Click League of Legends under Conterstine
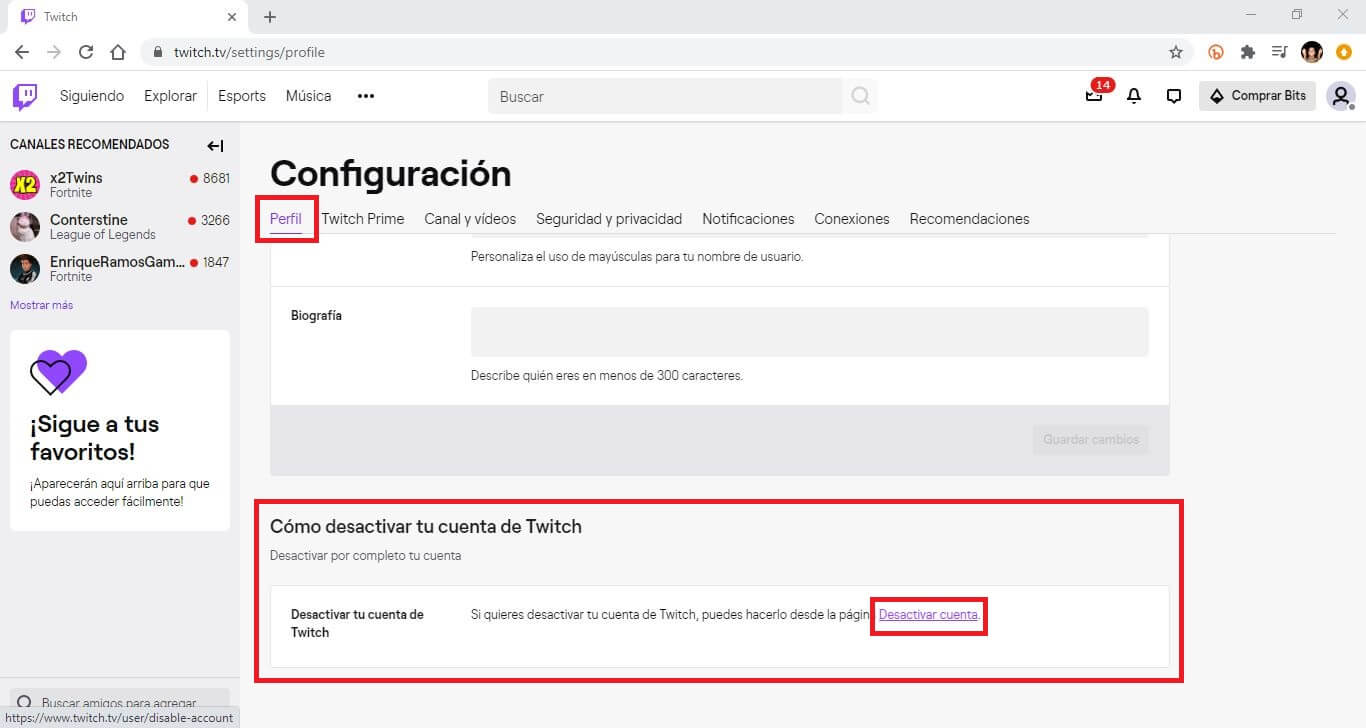1366x728 pixels. [103, 235]
